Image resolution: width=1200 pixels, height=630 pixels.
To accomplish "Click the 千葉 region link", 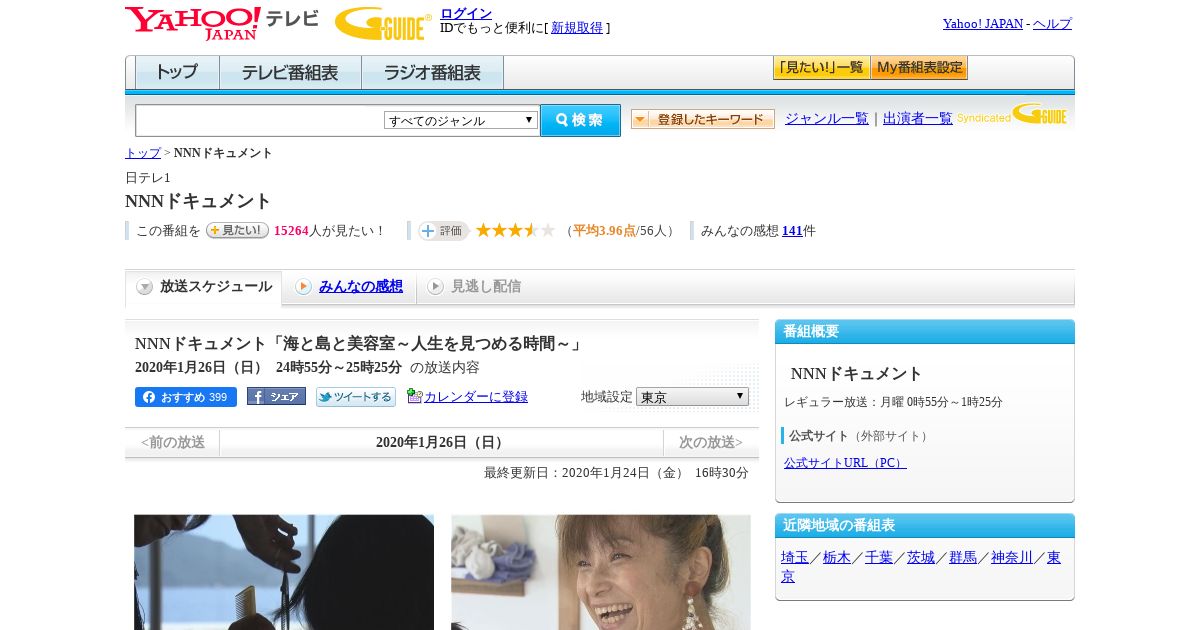I will click(879, 558).
